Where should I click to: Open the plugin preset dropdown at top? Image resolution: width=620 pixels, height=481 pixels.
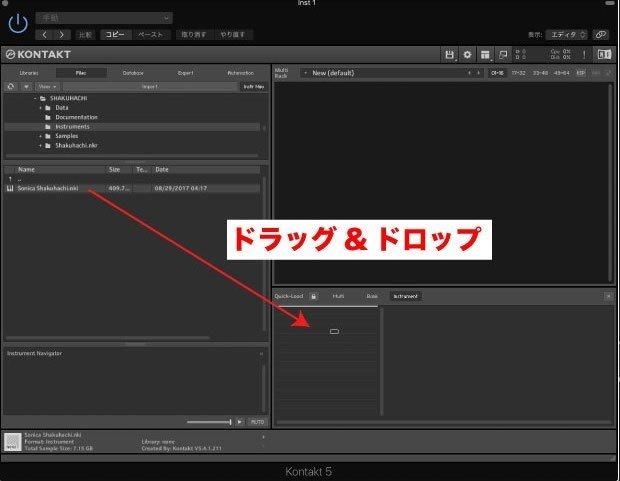click(x=104, y=18)
